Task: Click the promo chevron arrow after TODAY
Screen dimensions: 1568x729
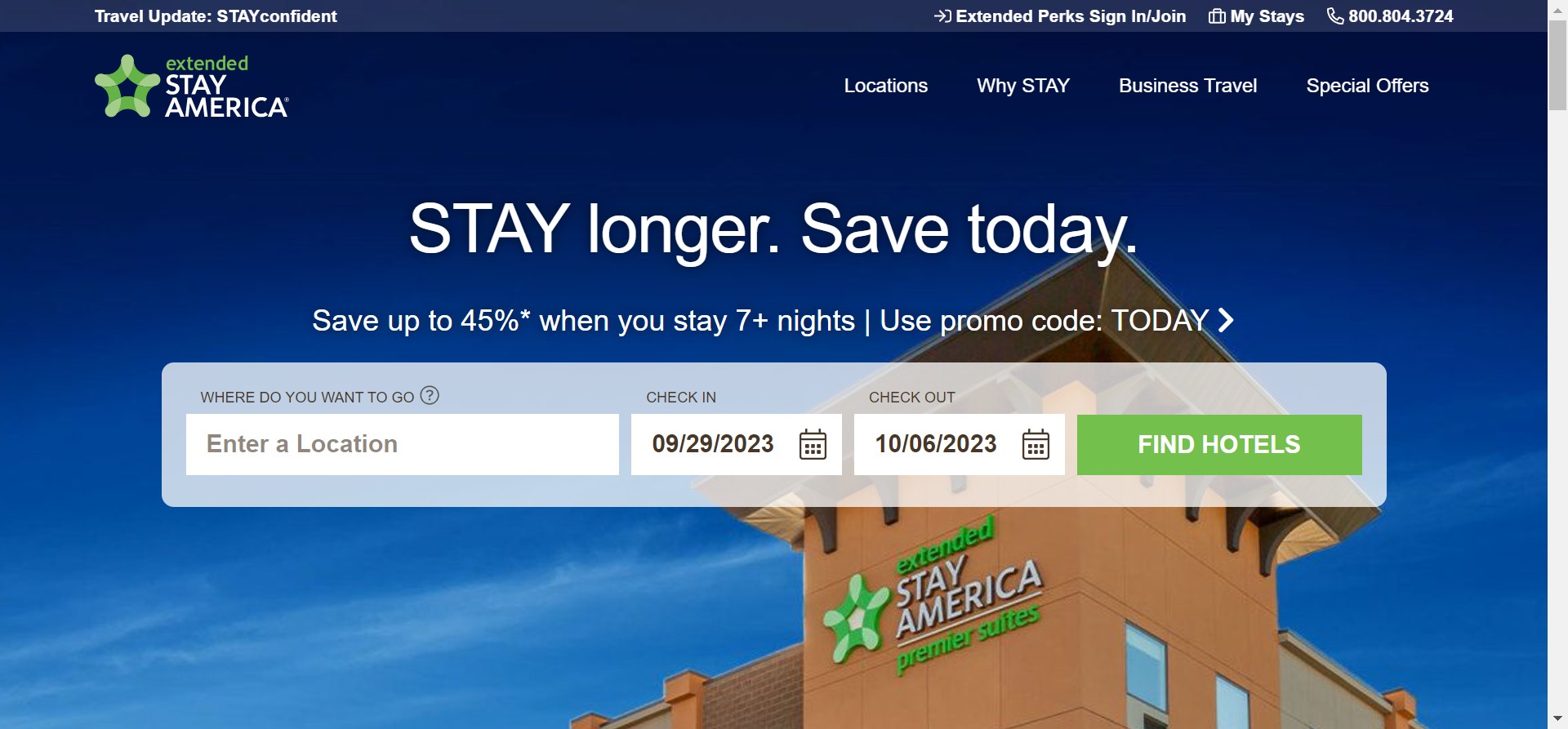Action: tap(1226, 320)
